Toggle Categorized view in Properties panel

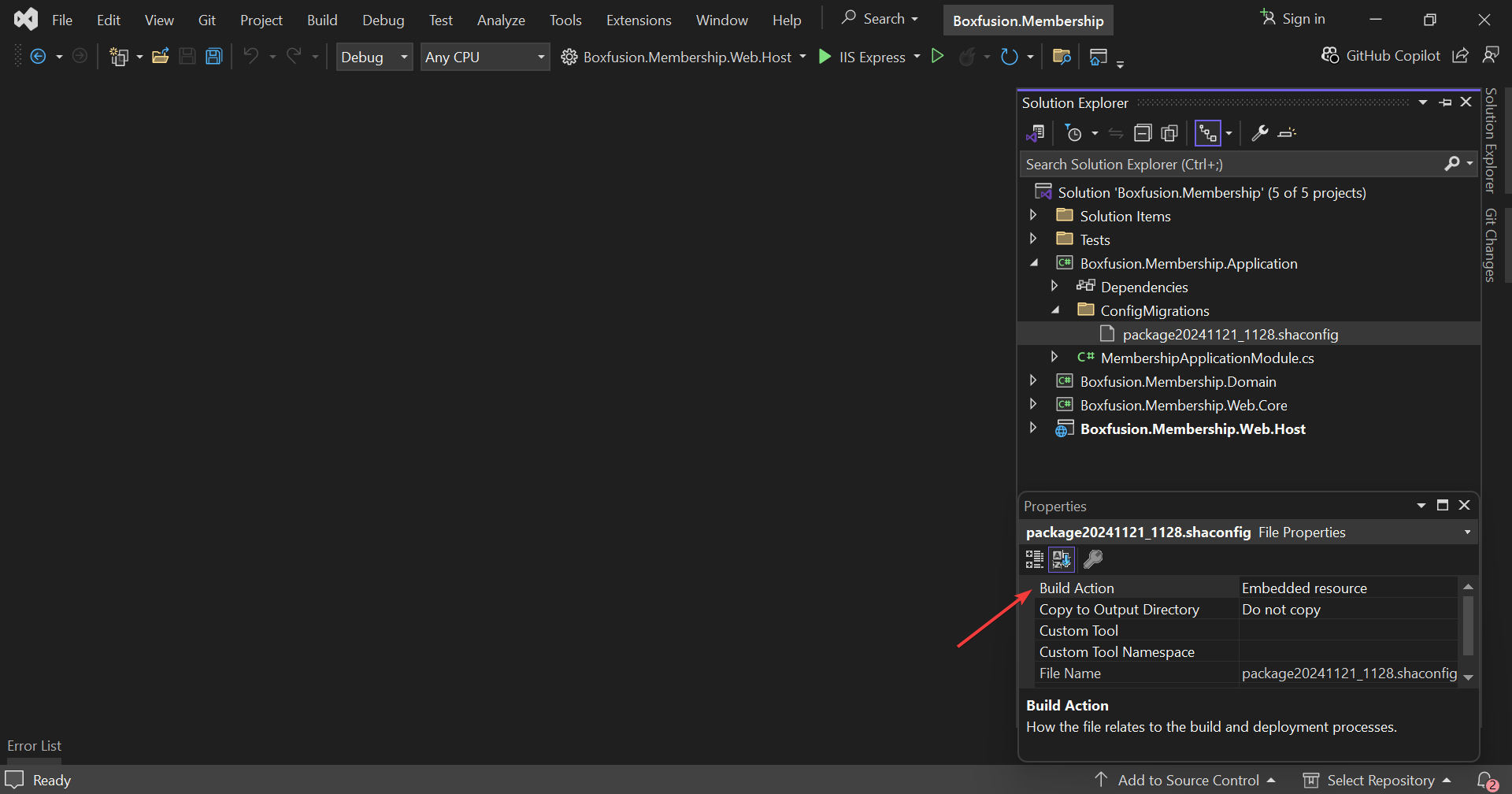[1034, 560]
